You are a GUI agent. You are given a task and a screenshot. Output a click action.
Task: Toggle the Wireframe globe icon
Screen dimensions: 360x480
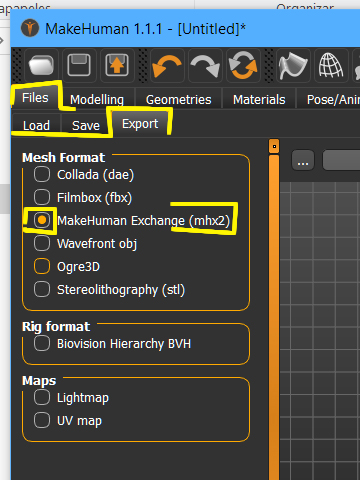click(331, 65)
